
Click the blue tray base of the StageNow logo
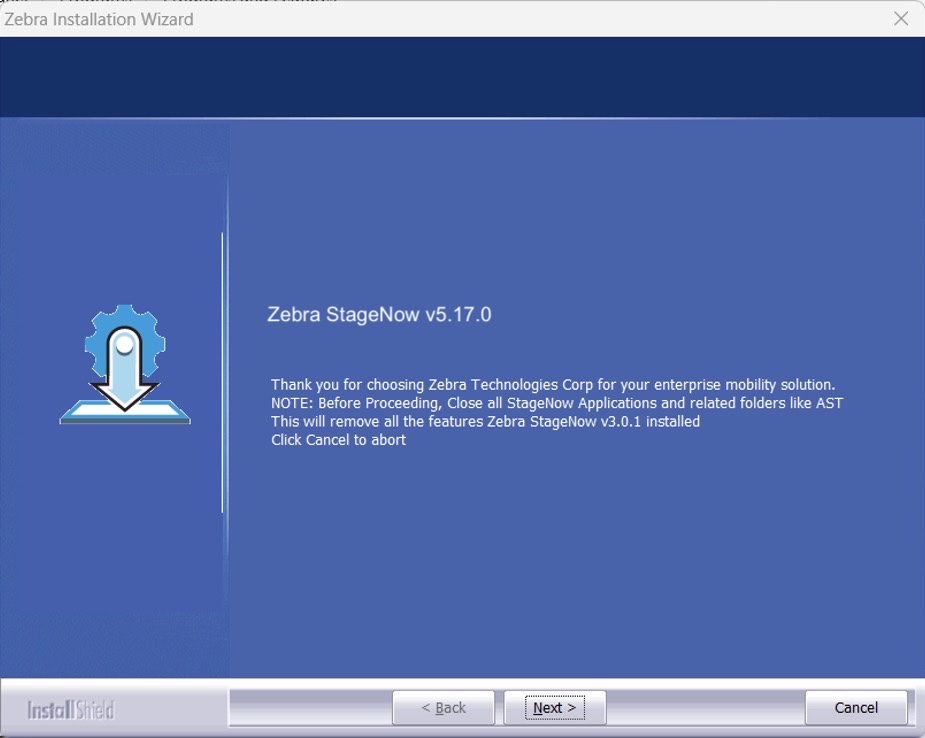[x=124, y=414]
